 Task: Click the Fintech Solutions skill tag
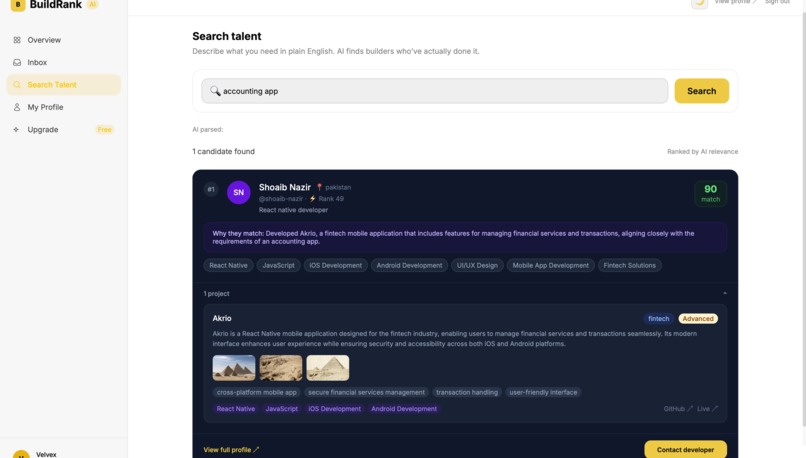click(x=630, y=265)
